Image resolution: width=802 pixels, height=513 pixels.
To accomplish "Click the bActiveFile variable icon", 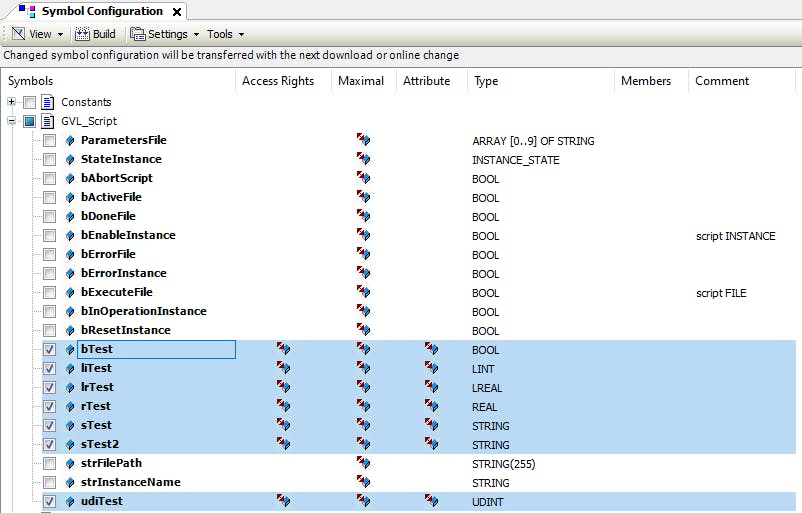I will coord(70,197).
